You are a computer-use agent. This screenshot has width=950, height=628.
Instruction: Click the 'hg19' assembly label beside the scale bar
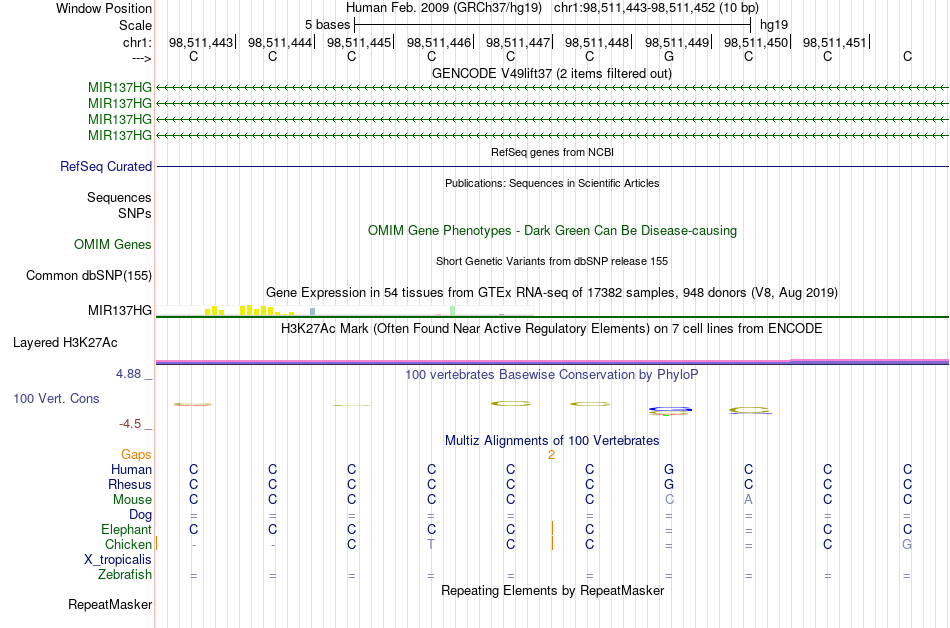pyautogui.click(x=774, y=25)
